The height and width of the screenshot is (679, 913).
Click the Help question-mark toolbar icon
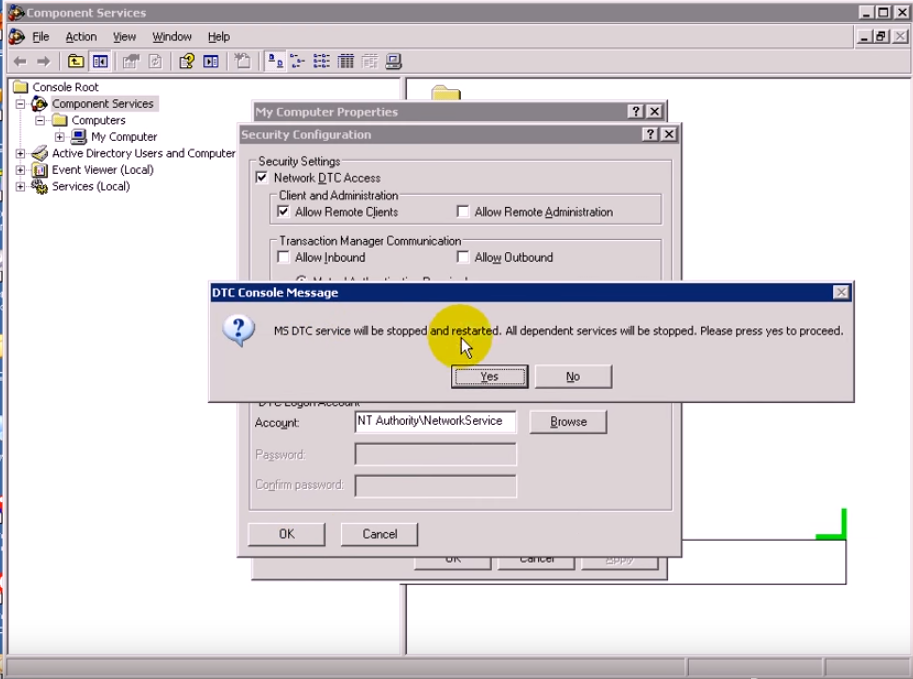click(186, 61)
